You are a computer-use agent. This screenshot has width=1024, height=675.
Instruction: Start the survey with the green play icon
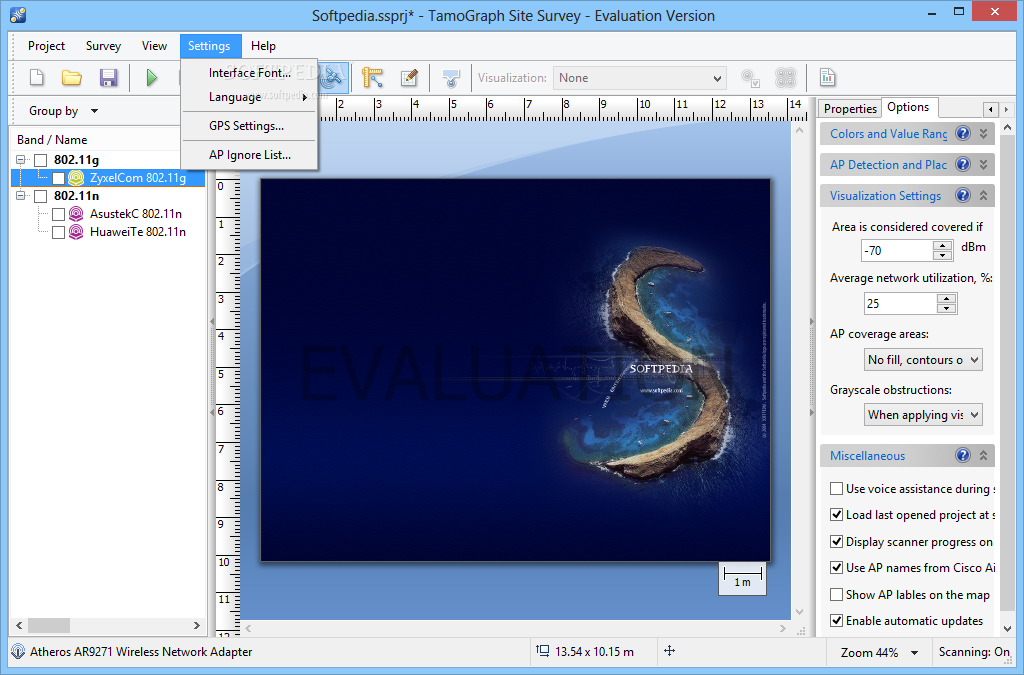click(152, 78)
